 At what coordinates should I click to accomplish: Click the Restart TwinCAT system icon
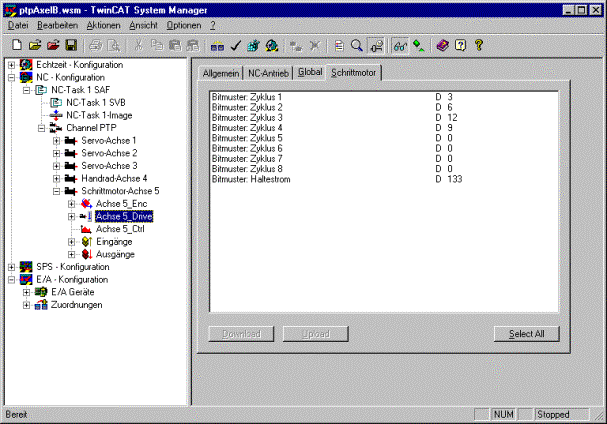272,46
